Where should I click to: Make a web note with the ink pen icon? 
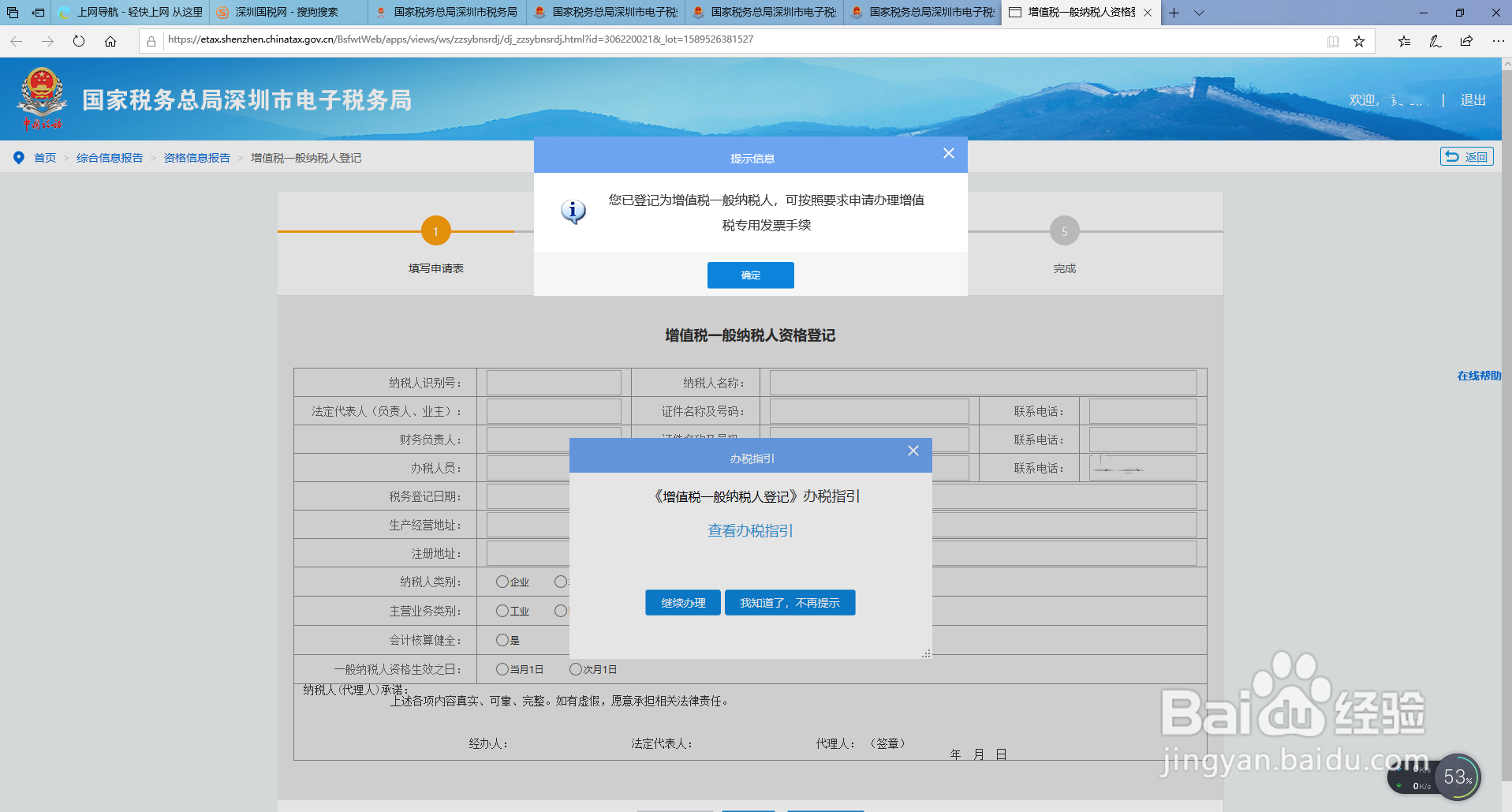[x=1435, y=40]
